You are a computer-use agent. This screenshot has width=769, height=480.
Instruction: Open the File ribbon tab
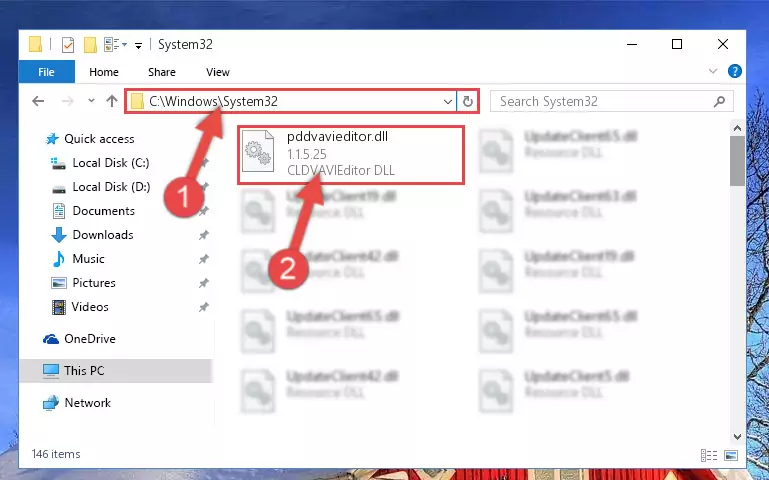point(47,72)
